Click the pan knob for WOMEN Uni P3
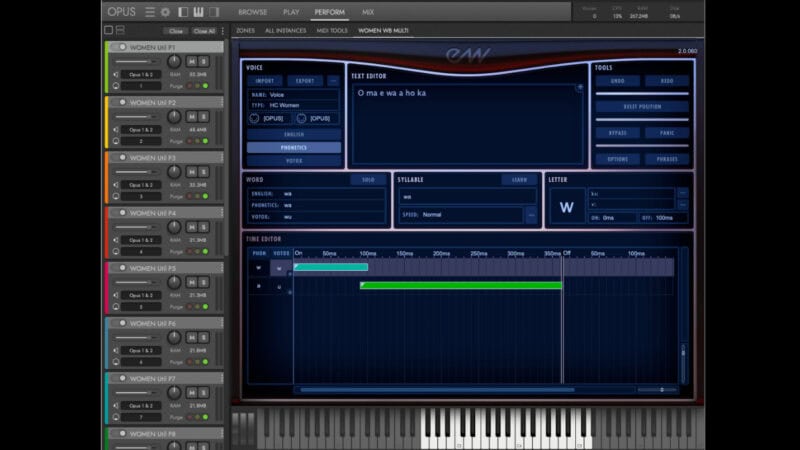Screen dimensions: 800x450 [x=175, y=172]
